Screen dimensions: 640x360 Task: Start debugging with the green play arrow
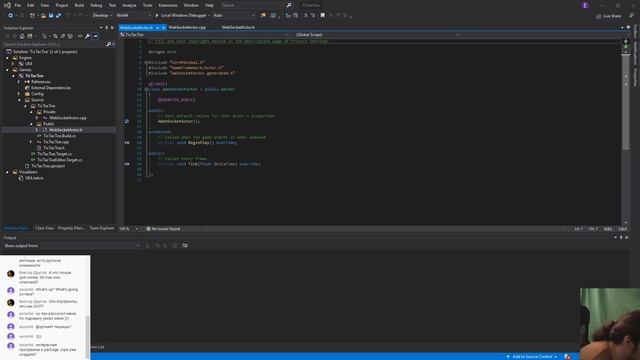click(157, 16)
